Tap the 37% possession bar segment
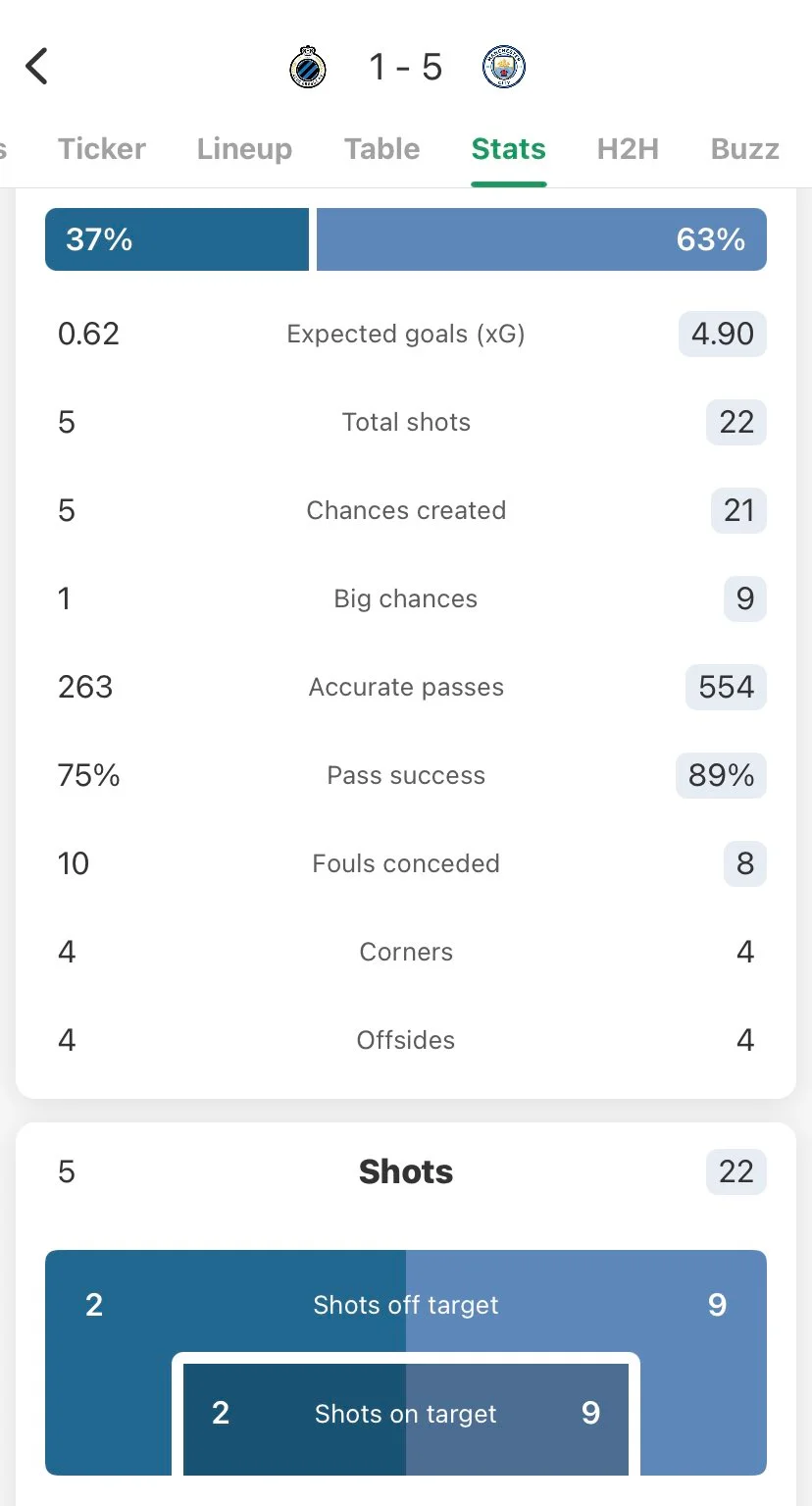 pos(177,239)
